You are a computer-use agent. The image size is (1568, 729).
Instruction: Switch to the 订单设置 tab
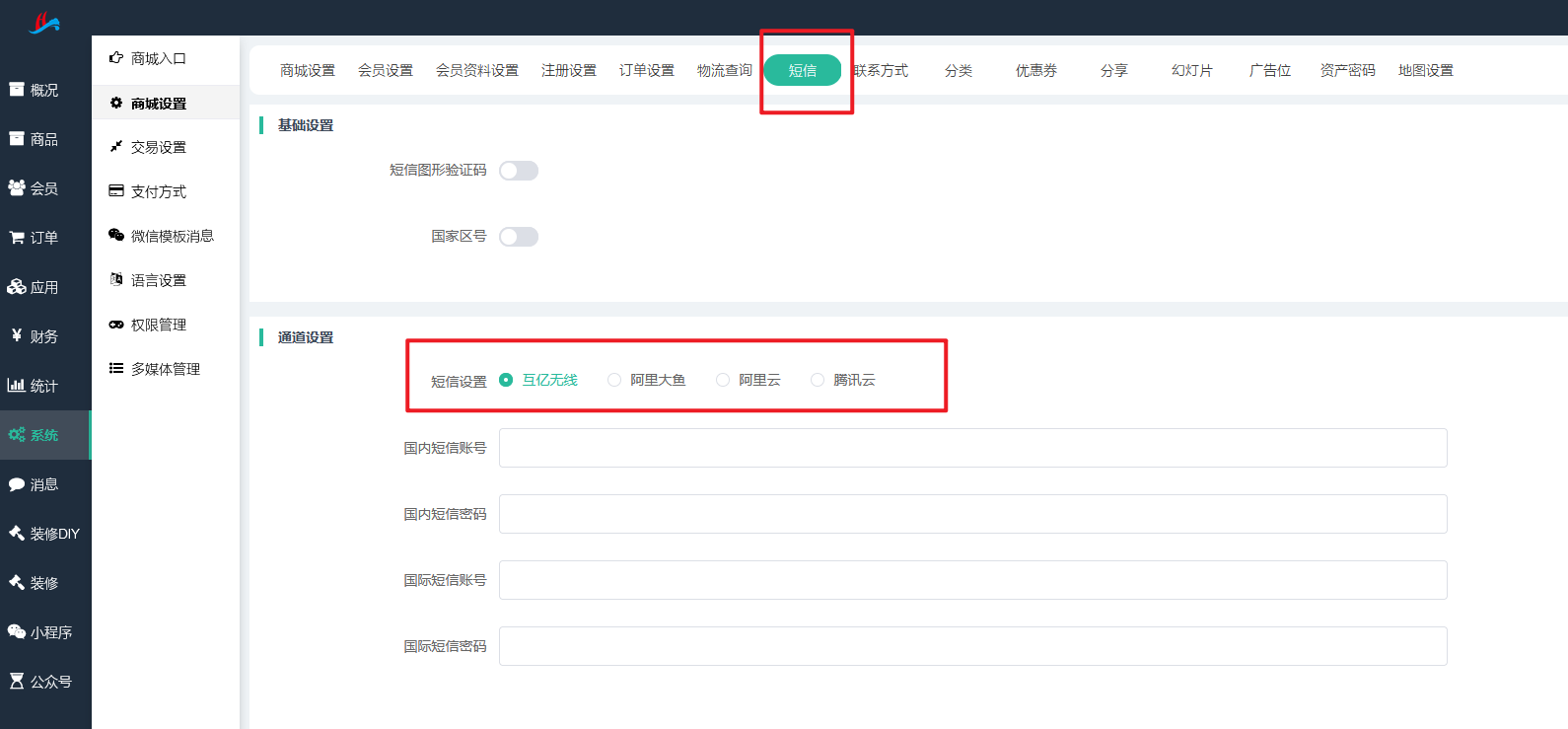pyautogui.click(x=647, y=70)
